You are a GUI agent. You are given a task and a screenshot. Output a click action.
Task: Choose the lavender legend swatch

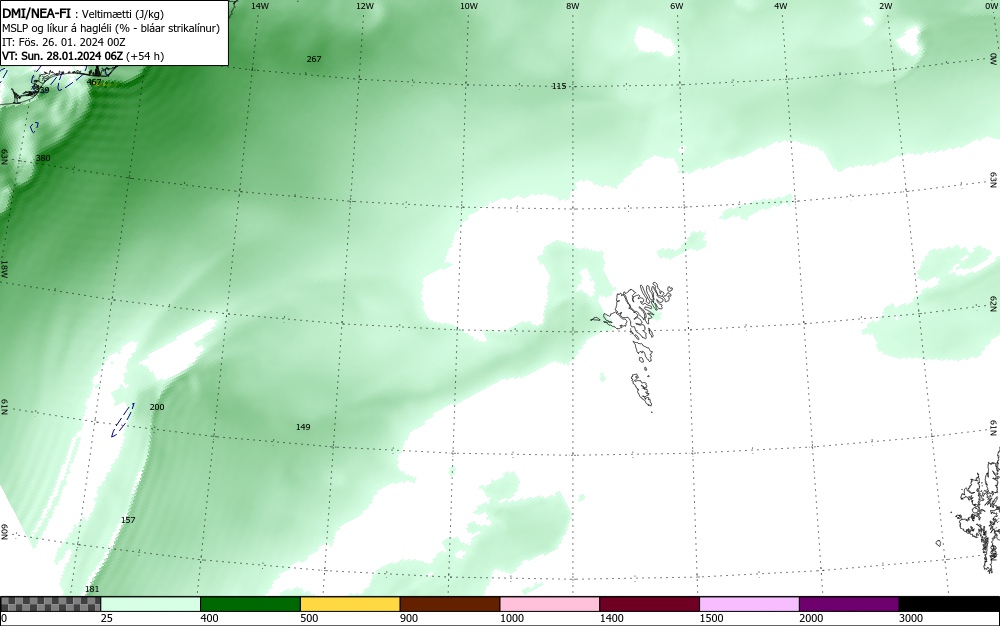pyautogui.click(x=749, y=604)
